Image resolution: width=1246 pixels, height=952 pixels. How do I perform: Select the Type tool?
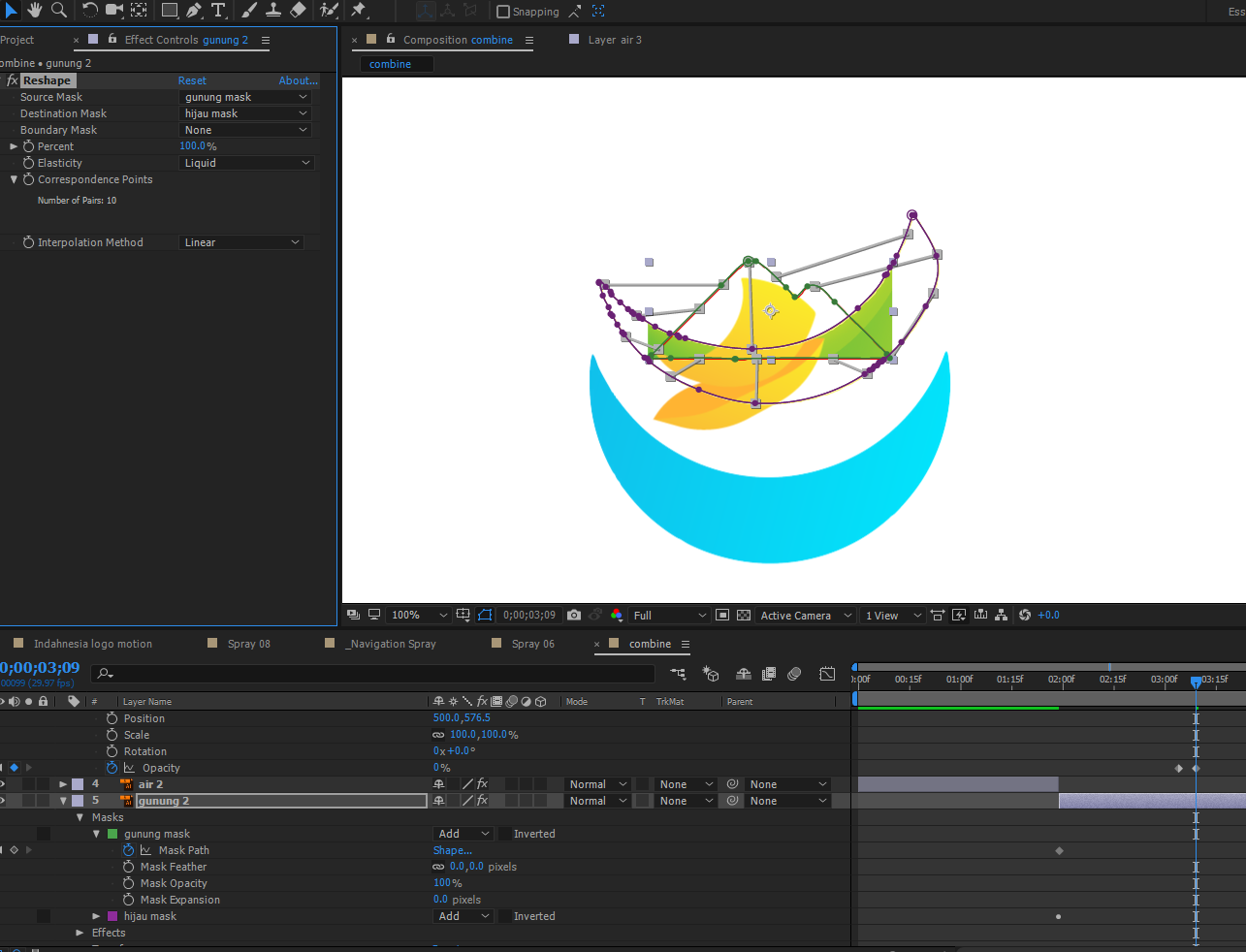pyautogui.click(x=218, y=11)
